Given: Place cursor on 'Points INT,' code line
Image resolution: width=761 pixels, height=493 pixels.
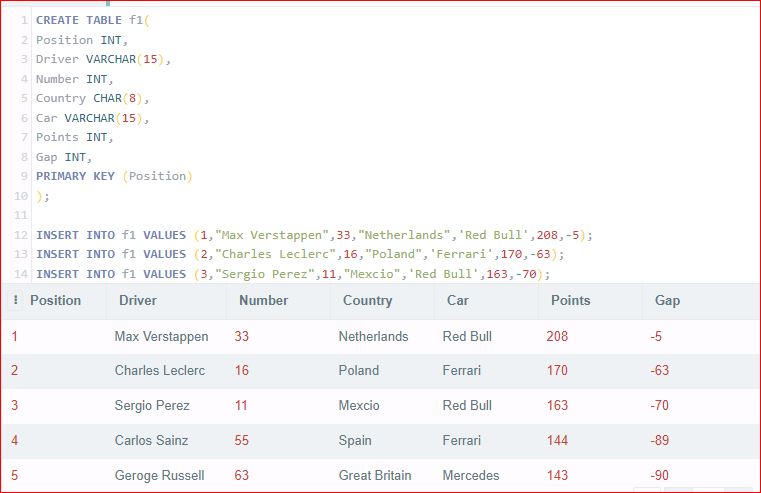Looking at the screenshot, I should click(74, 137).
